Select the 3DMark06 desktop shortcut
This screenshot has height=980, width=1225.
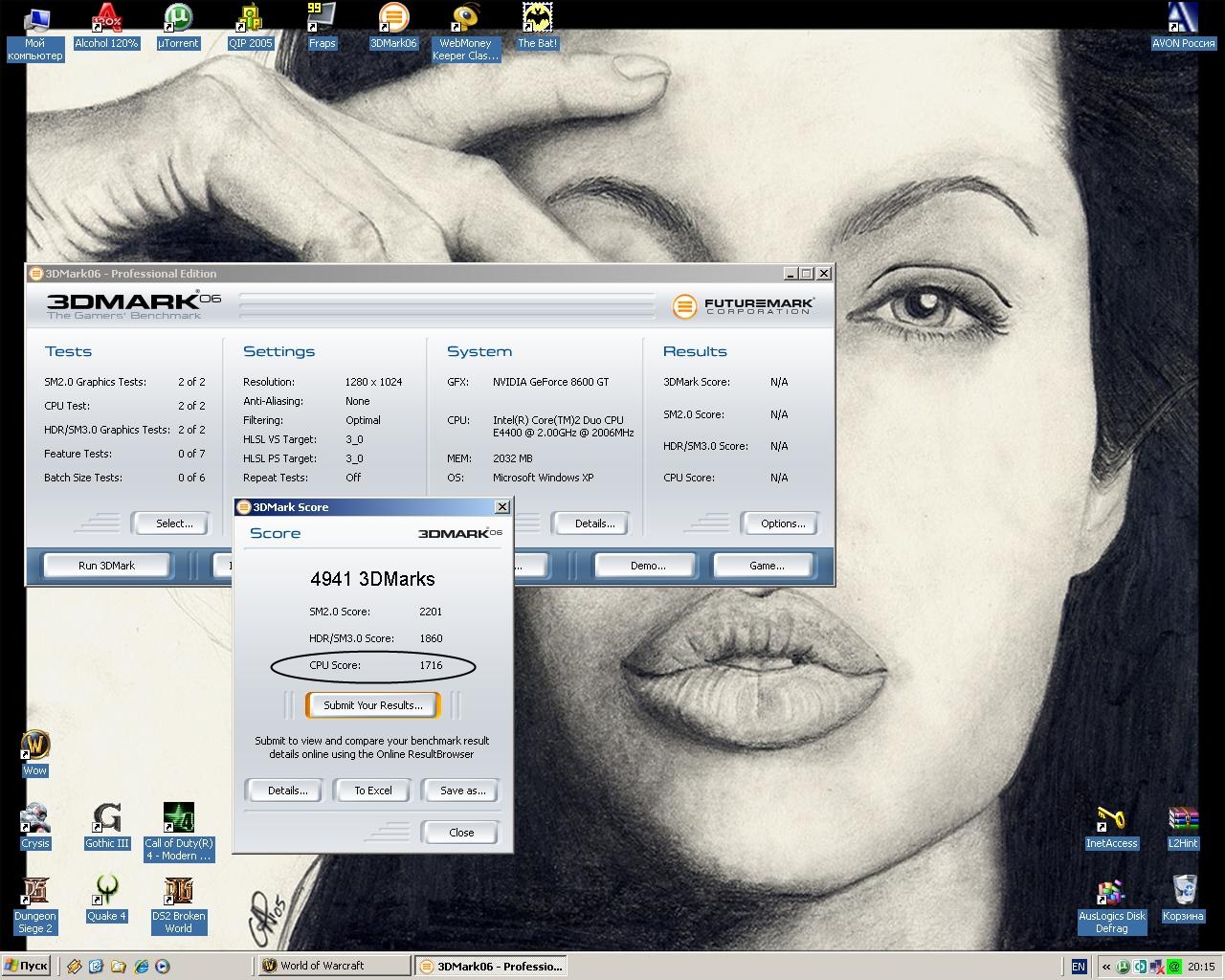pos(393,27)
